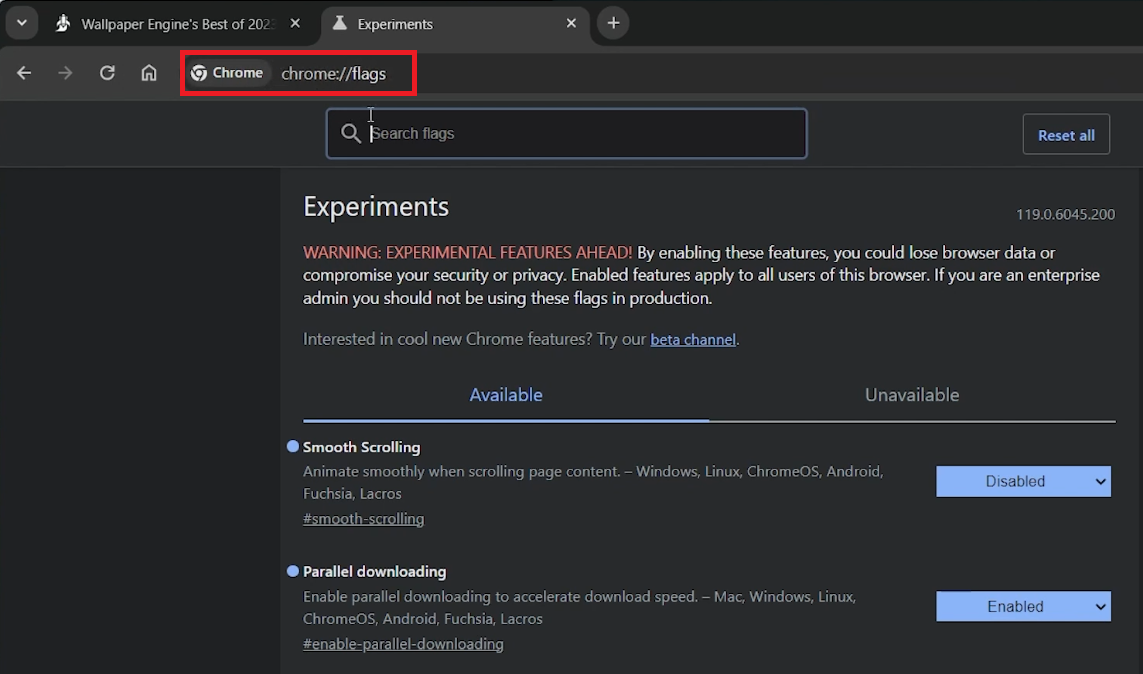Viewport: 1143px width, 674px height.
Task: Open the home page icon
Action: point(149,73)
